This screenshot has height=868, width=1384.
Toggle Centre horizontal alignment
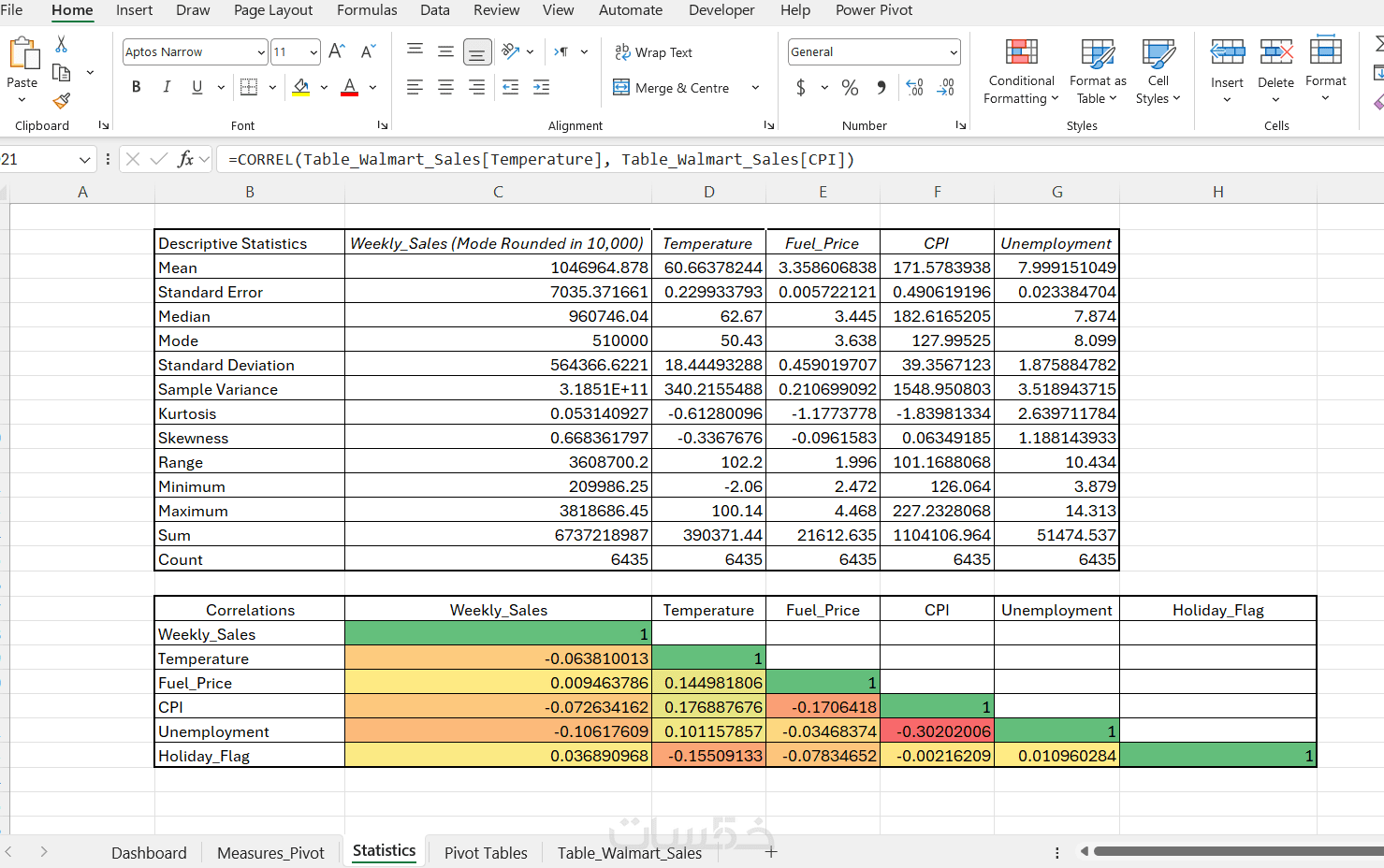coord(445,87)
